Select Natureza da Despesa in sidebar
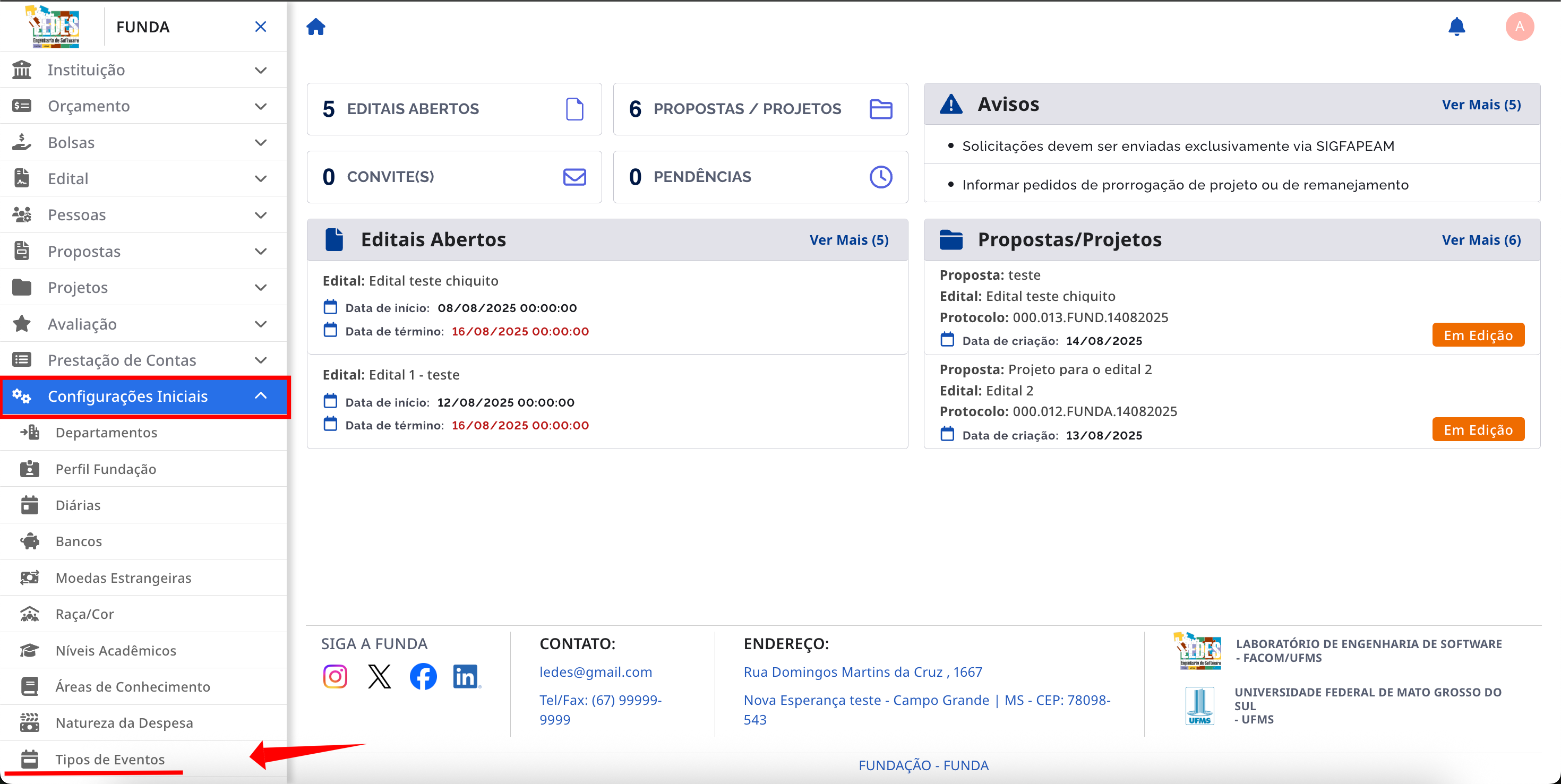This screenshot has height=784, width=1561. 124,722
